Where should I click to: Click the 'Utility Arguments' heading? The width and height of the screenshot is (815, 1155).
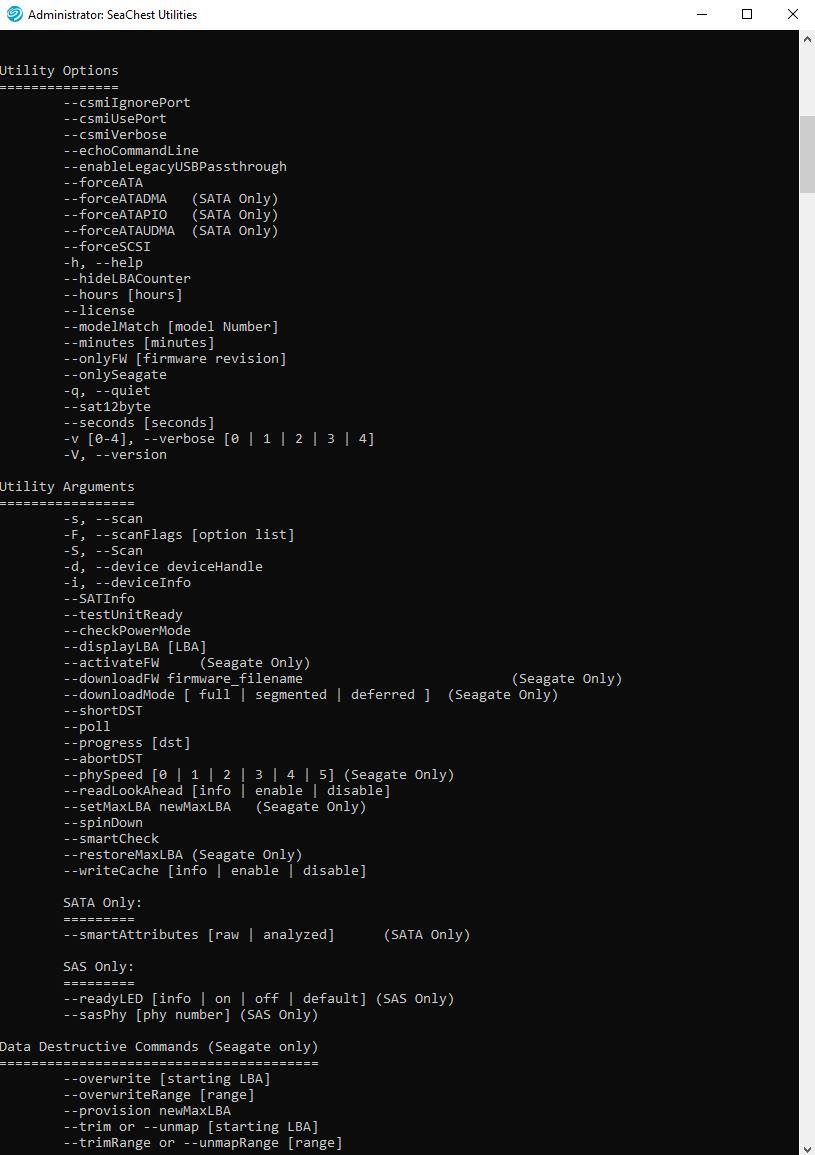click(67, 487)
